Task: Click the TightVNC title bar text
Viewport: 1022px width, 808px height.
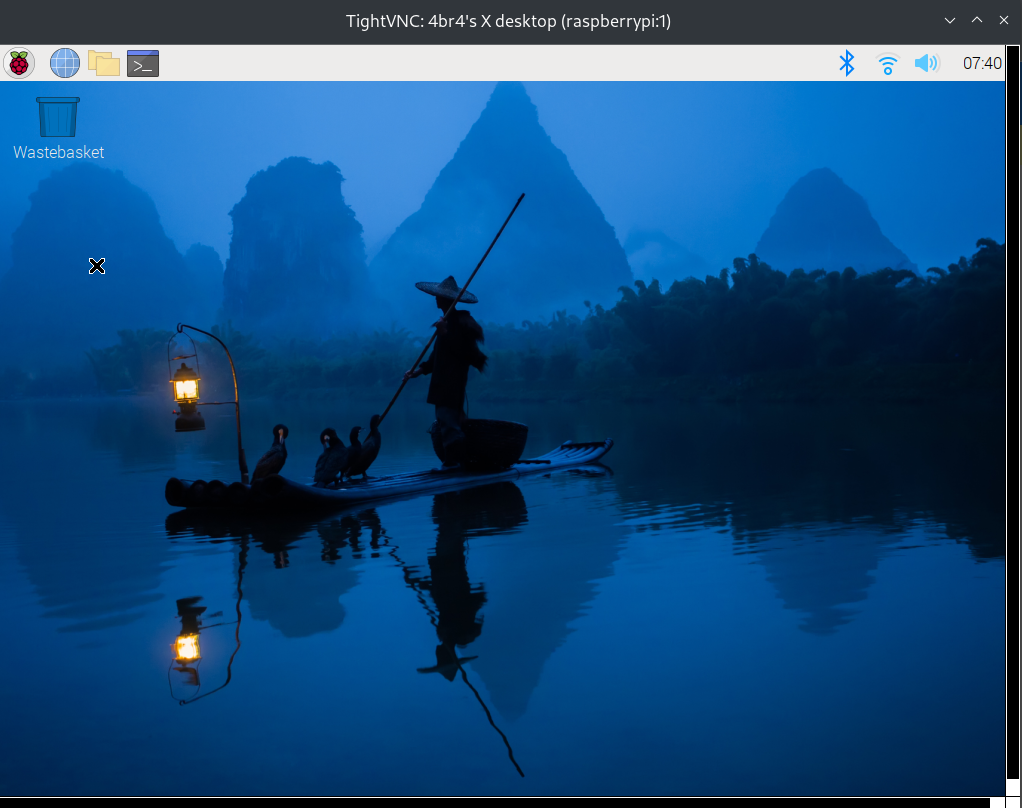Action: (509, 20)
